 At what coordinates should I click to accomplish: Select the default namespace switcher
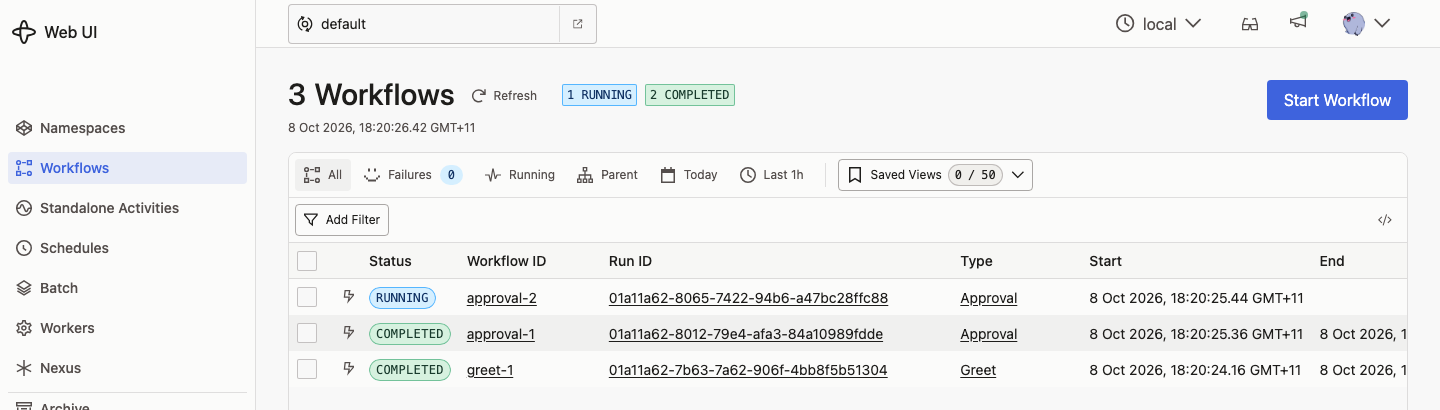coord(424,24)
